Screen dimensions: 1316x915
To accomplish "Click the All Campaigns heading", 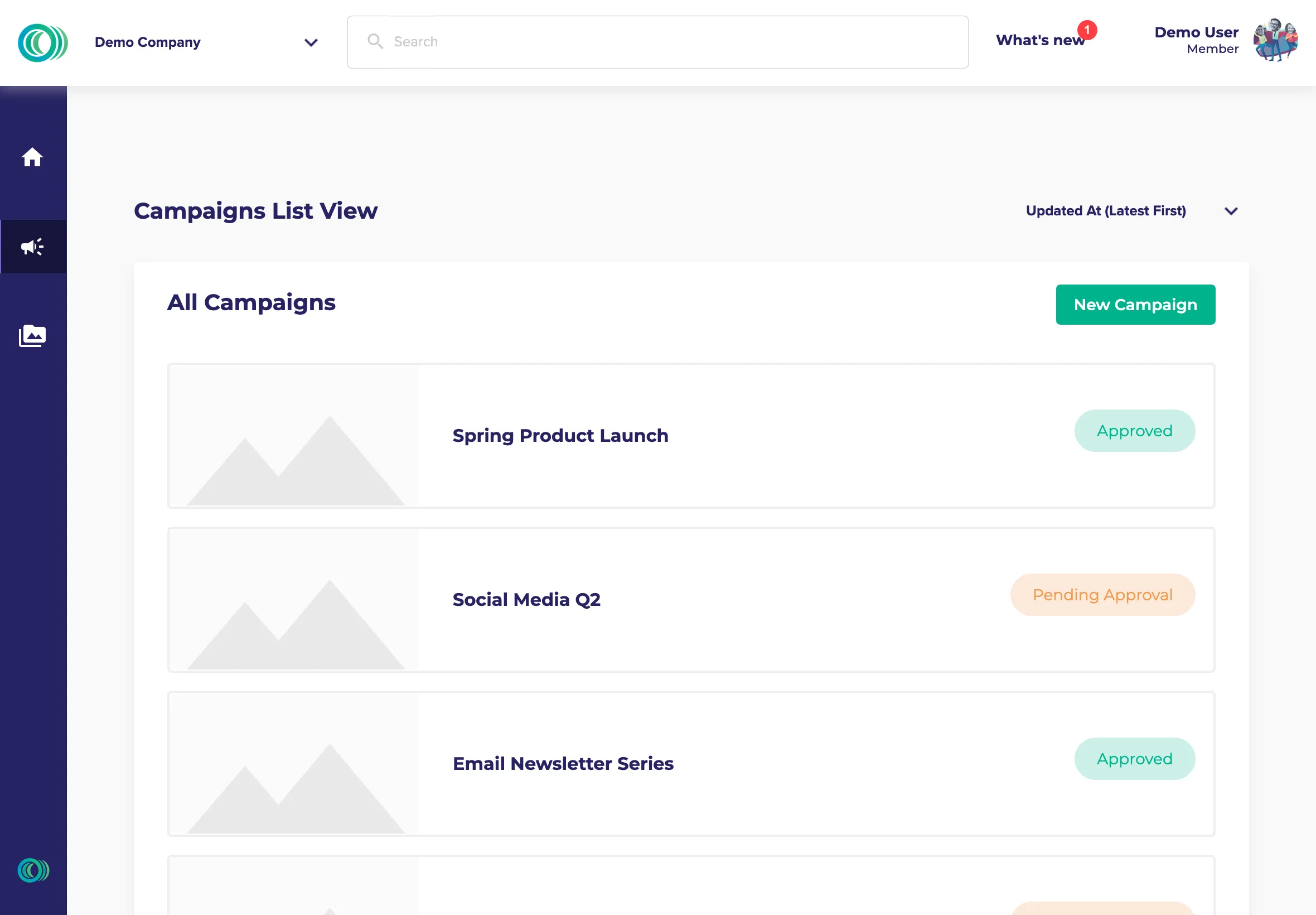I will (251, 303).
